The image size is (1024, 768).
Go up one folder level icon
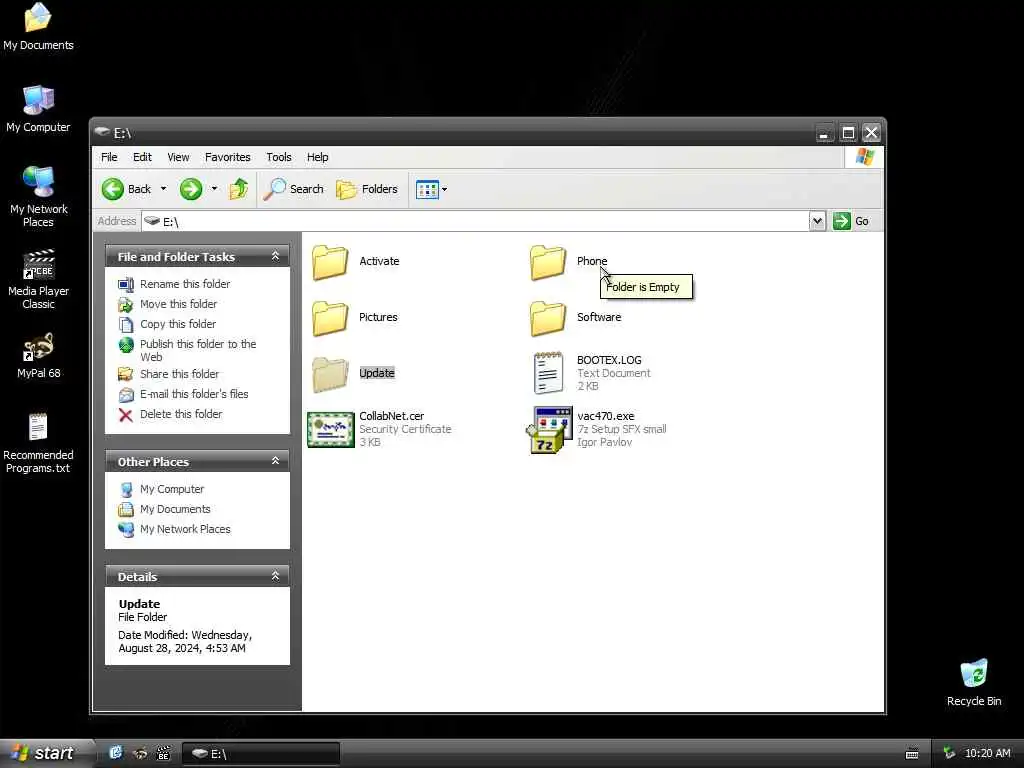click(x=238, y=189)
